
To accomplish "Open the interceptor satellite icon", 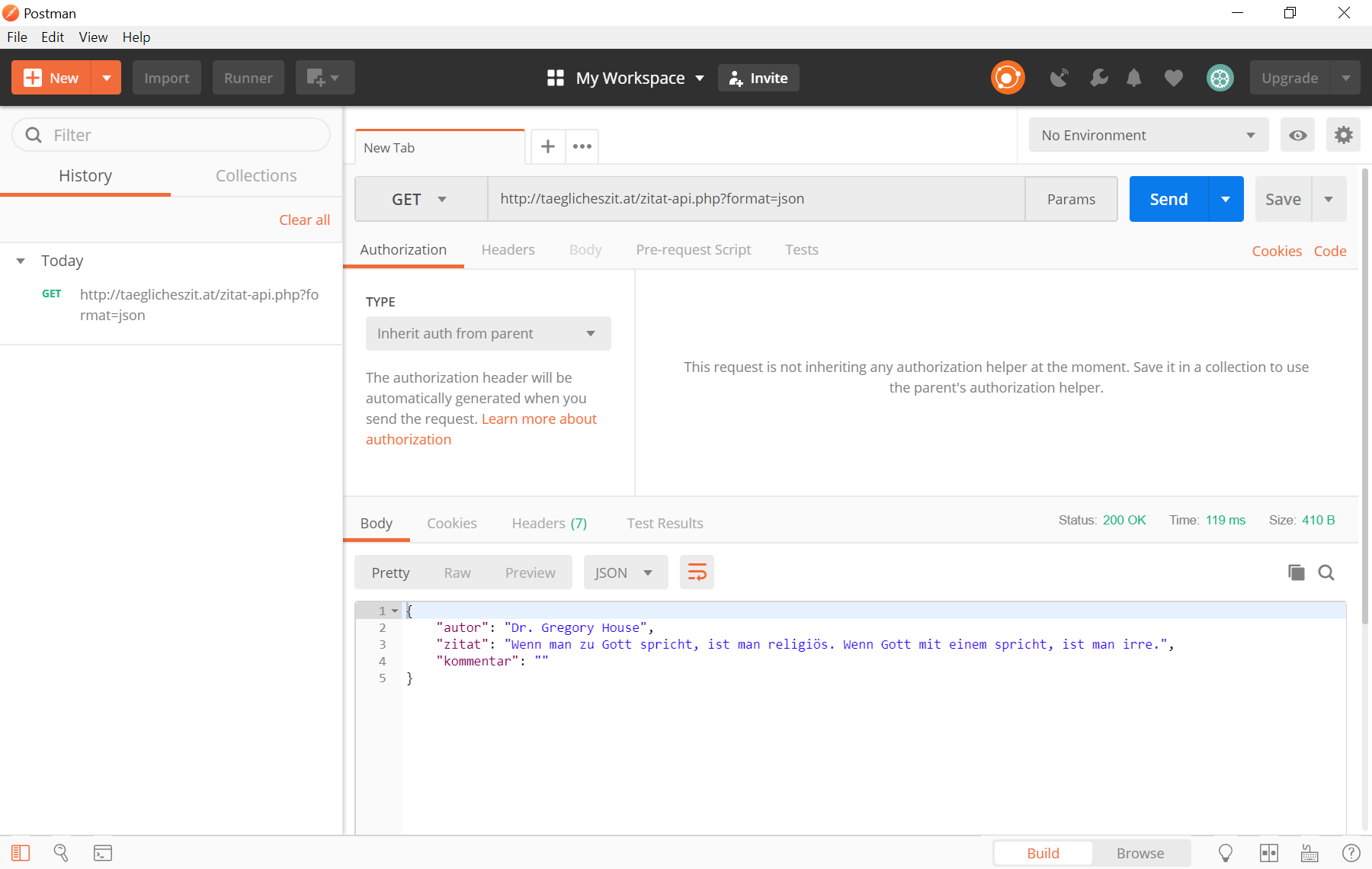I will pos(1059,78).
